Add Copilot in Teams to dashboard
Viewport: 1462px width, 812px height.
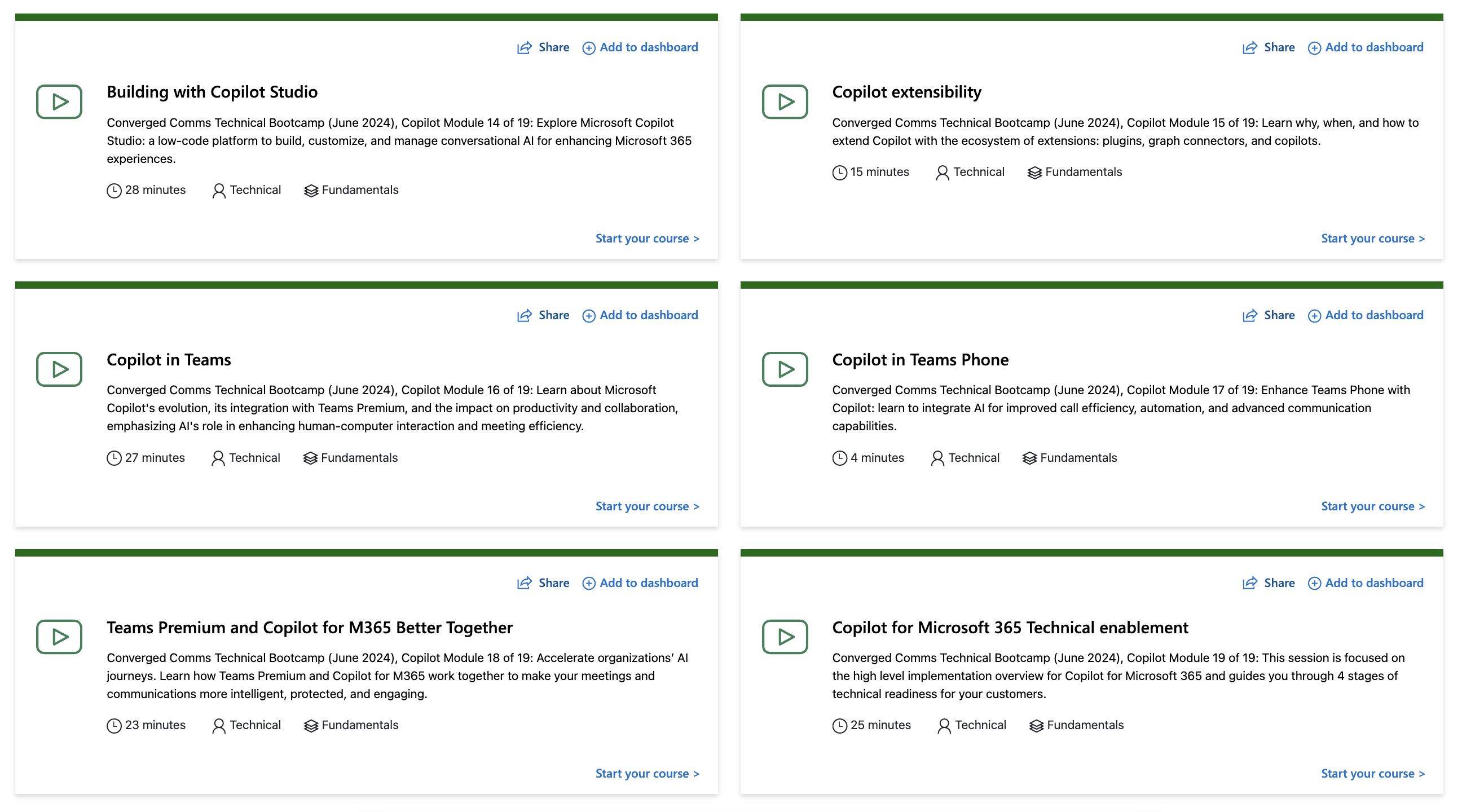640,315
